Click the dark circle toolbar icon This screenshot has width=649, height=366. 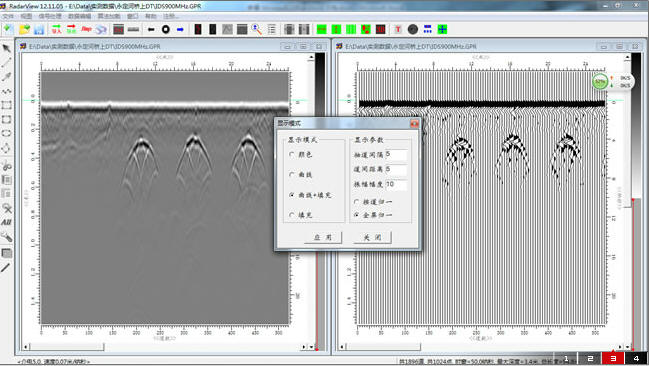(x=413, y=29)
